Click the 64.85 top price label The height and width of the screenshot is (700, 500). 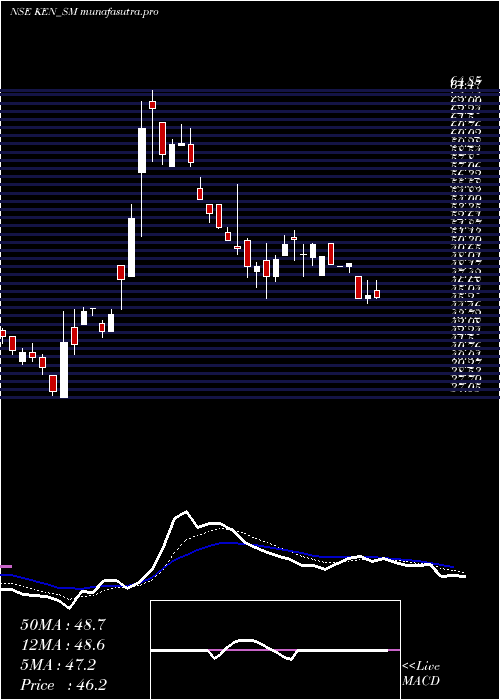coord(466,80)
